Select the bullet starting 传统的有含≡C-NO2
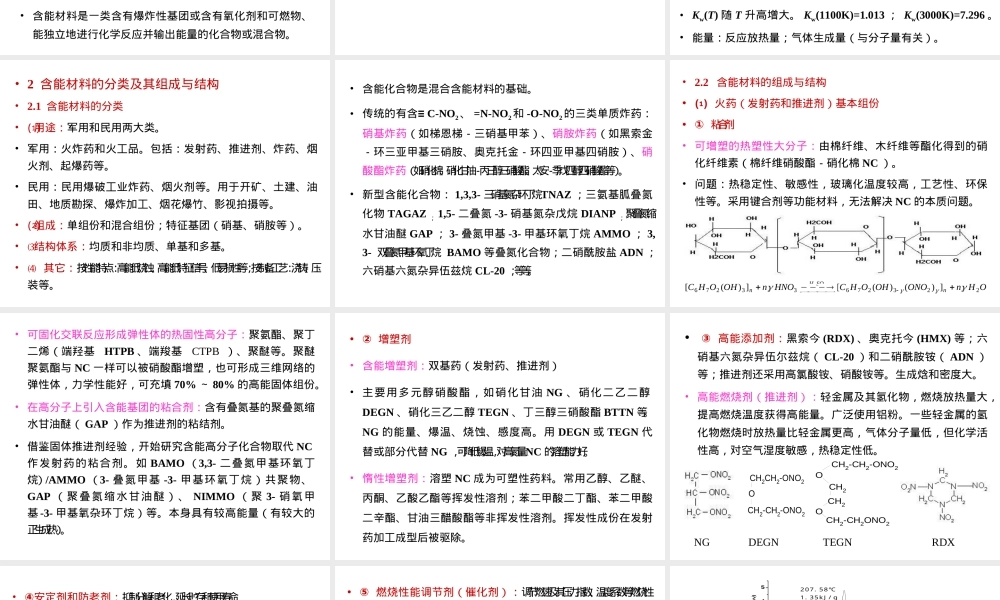Screen dimensions: 1000x600 point(508,142)
